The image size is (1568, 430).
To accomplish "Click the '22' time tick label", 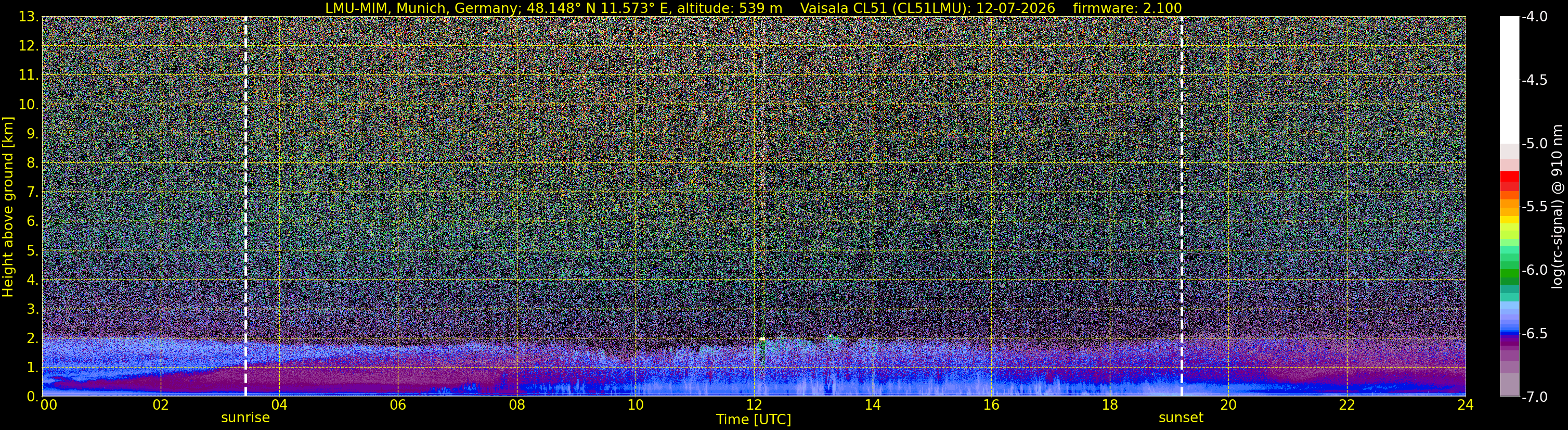I will pos(1347,405).
